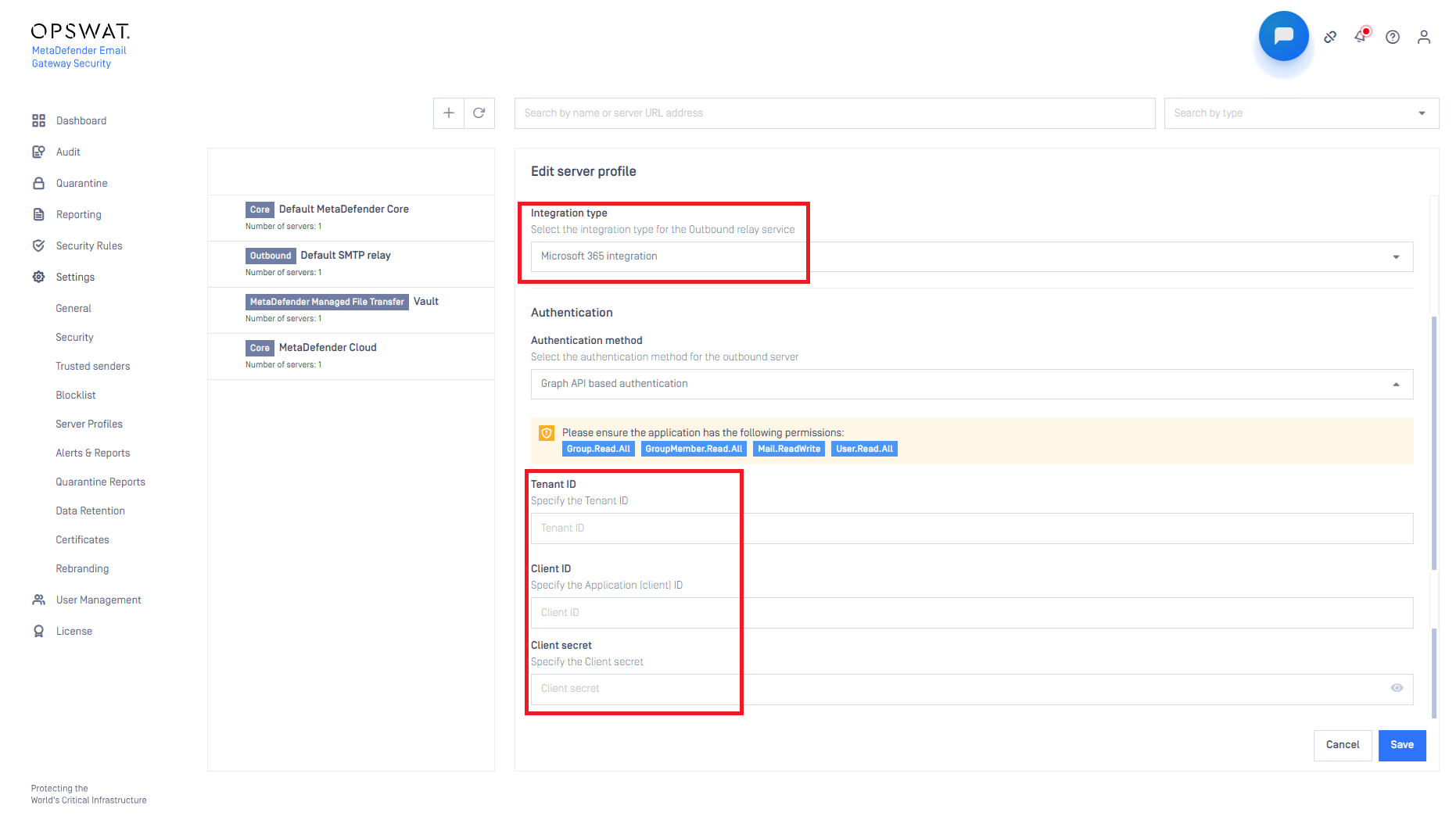The image size is (1456, 831).
Task: Go to Security settings
Action: tap(74, 337)
